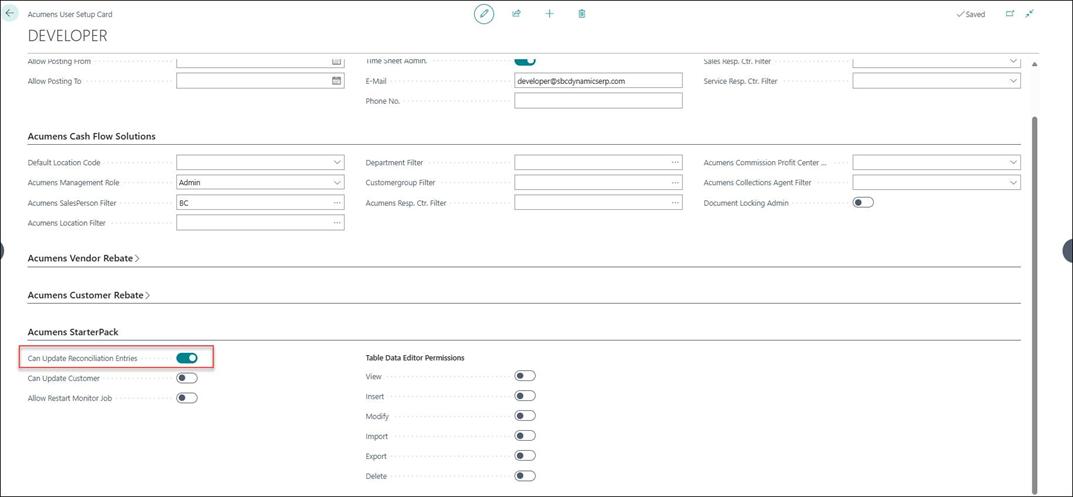Open Sales Resp. Ctr. Filter dropdown
1073x497 pixels.
(1013, 62)
